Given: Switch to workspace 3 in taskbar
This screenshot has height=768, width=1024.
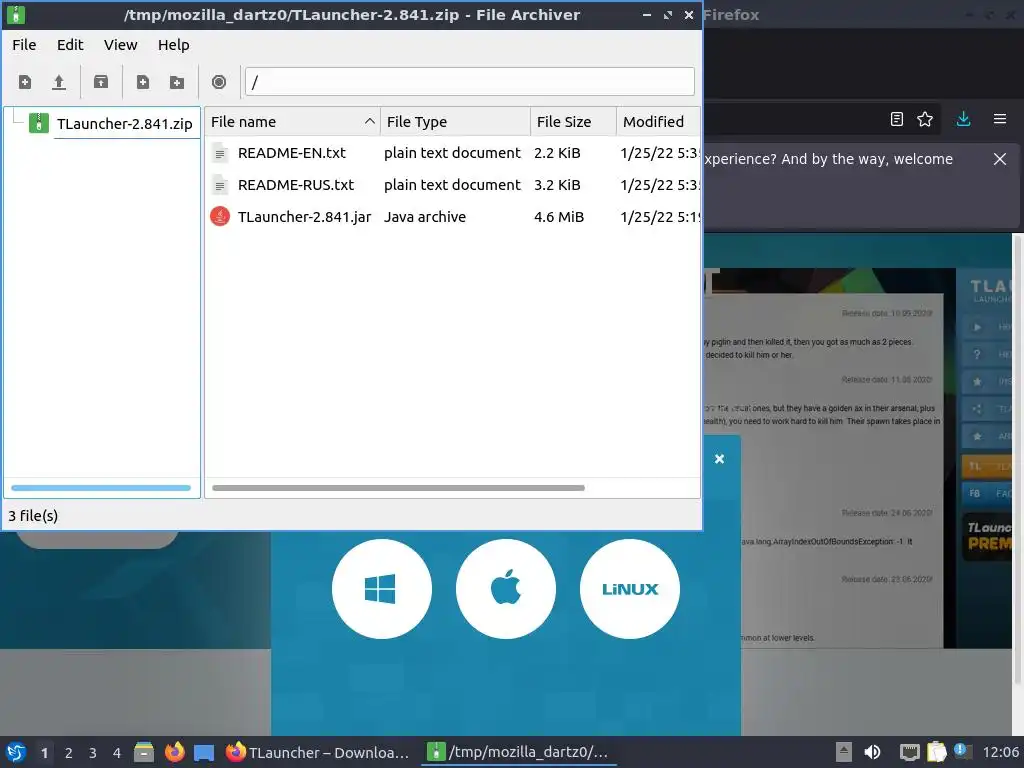Looking at the screenshot, I should click(93, 753).
